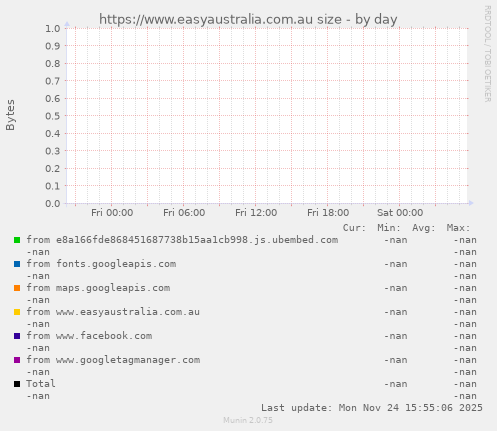Image resolution: width=497 pixels, height=431 pixels.
Task: Click the yellow www.easyaustralia.com.au legend swatch
Action: pos(17,312)
